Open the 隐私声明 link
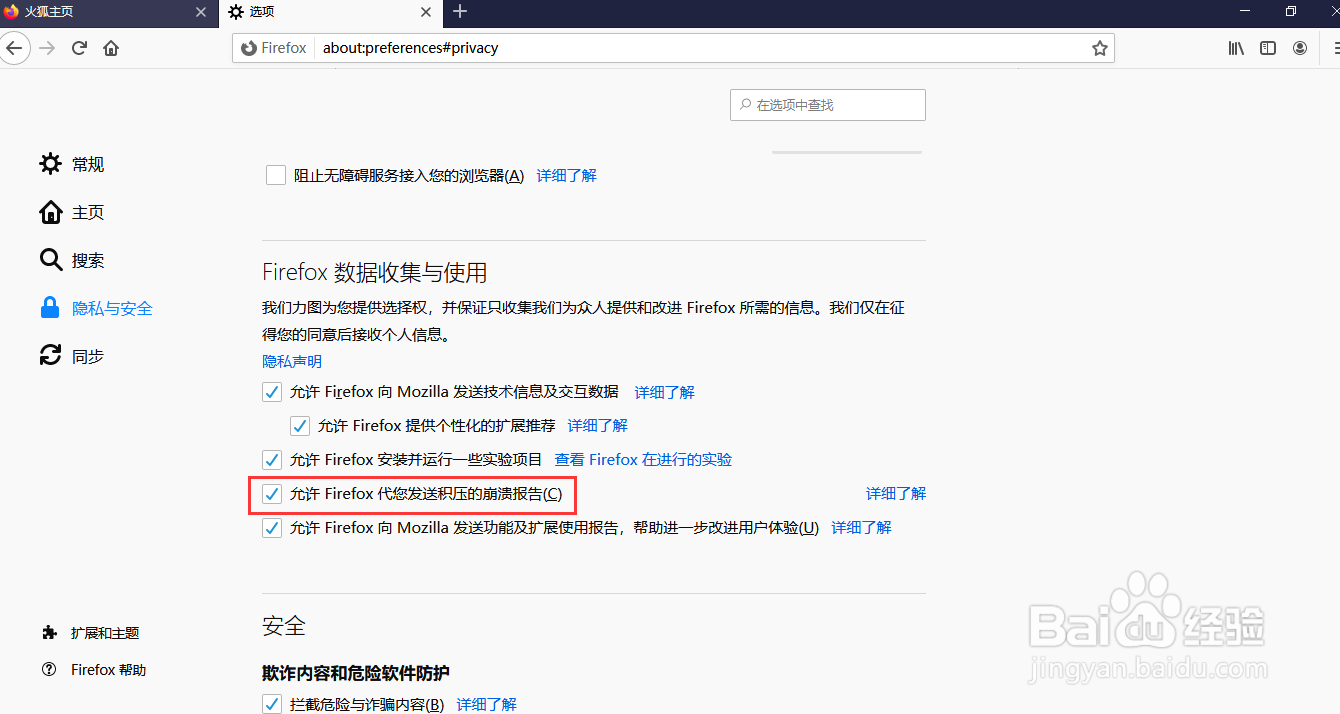 [292, 361]
